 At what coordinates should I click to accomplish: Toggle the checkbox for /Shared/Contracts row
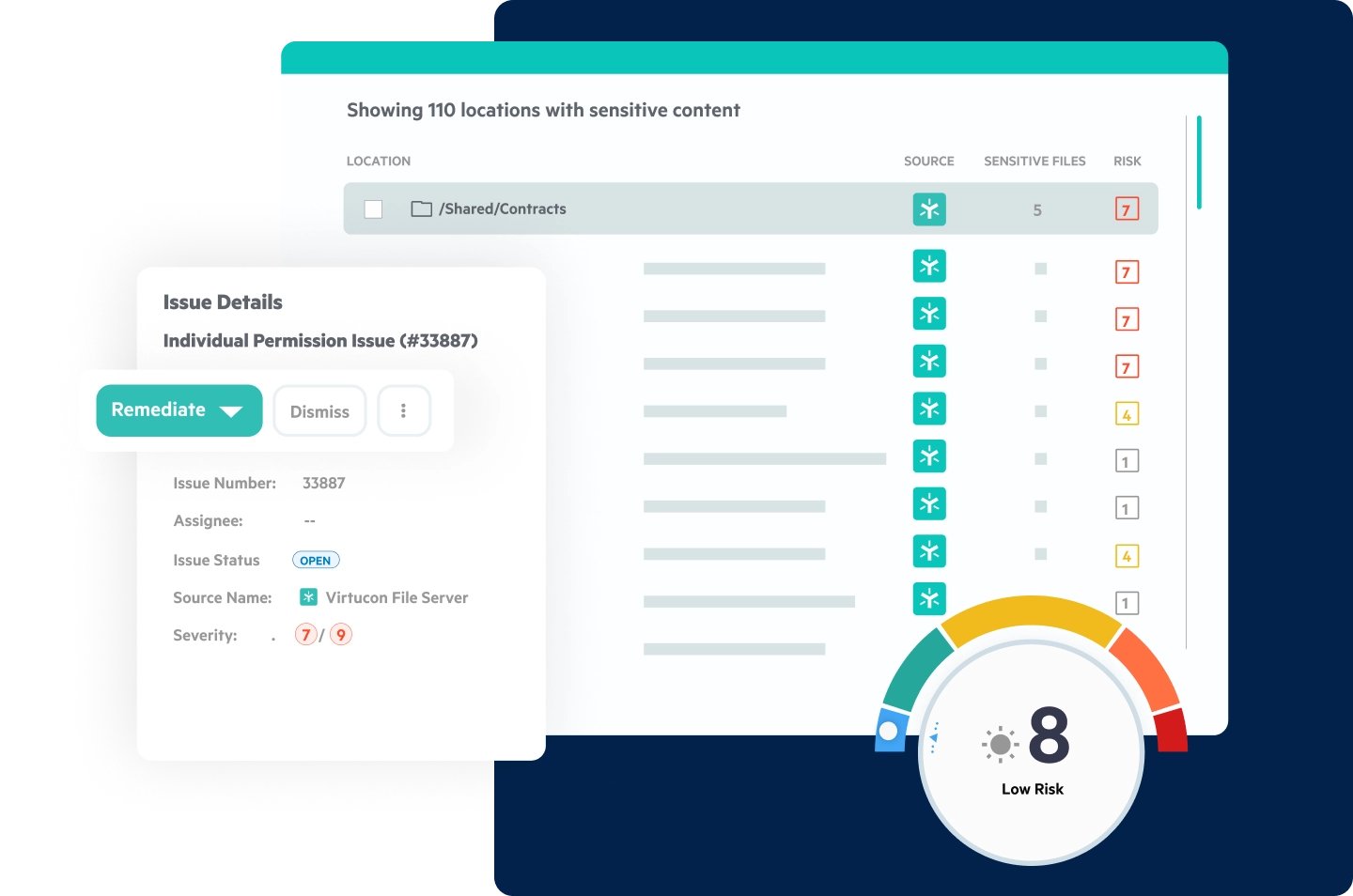coord(373,209)
